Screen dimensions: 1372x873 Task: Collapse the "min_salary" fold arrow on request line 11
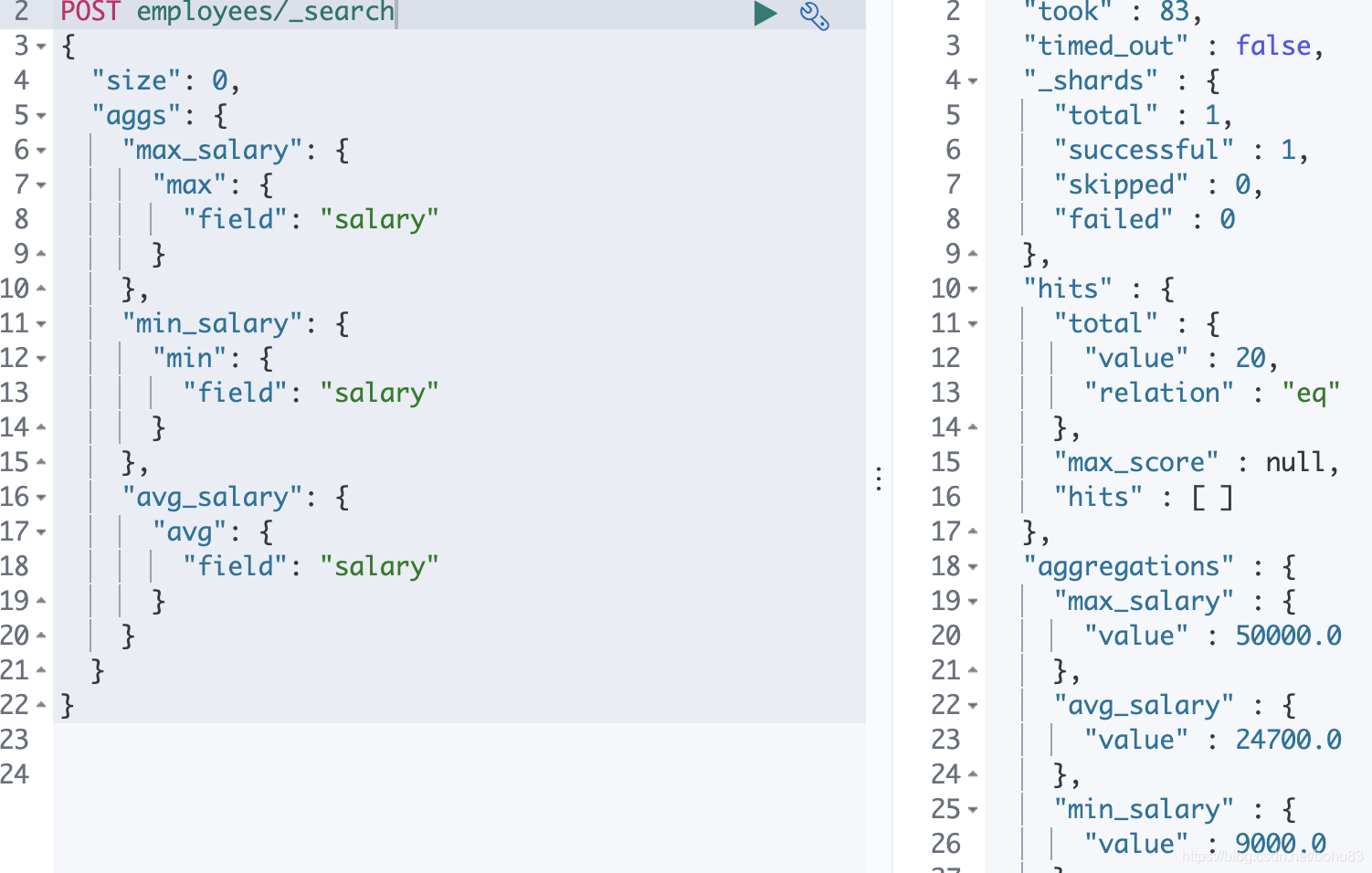point(42,324)
